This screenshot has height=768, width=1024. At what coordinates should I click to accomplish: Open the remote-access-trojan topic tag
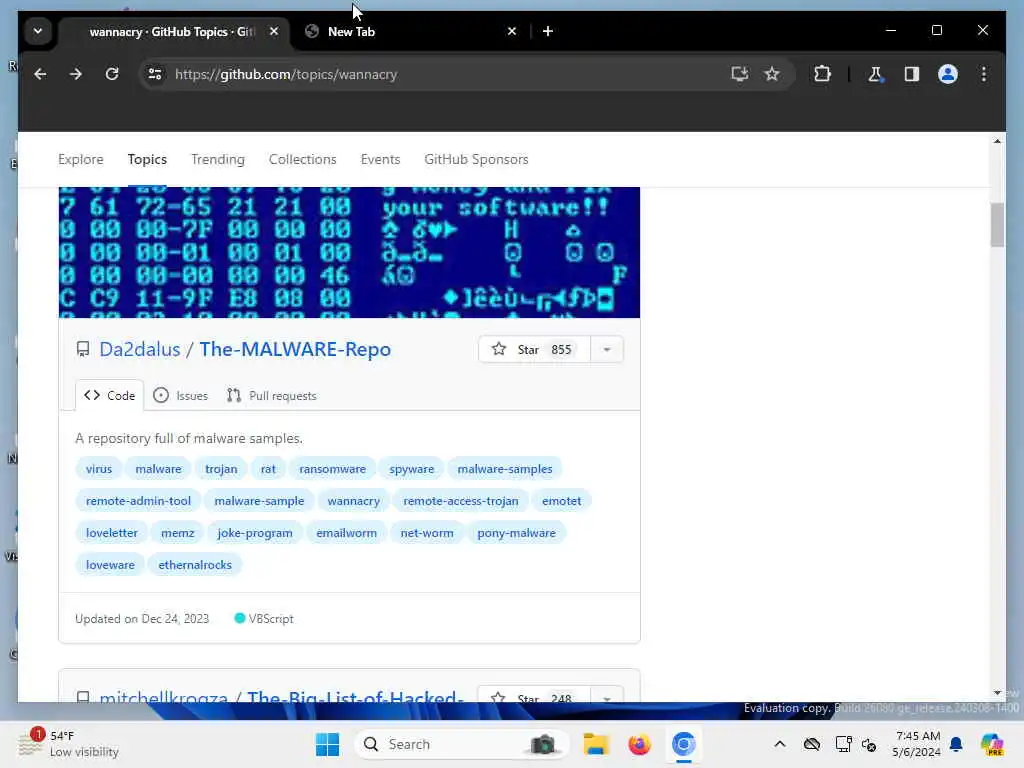point(460,501)
